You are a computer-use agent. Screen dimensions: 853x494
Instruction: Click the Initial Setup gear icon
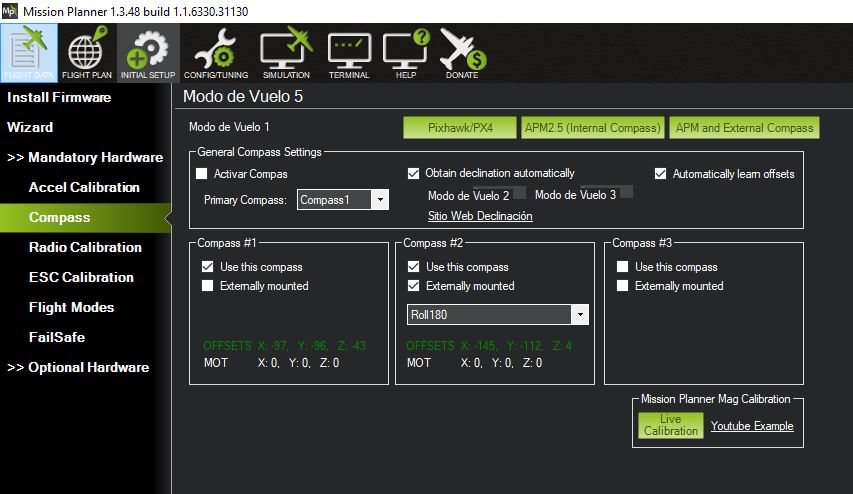[x=148, y=52]
